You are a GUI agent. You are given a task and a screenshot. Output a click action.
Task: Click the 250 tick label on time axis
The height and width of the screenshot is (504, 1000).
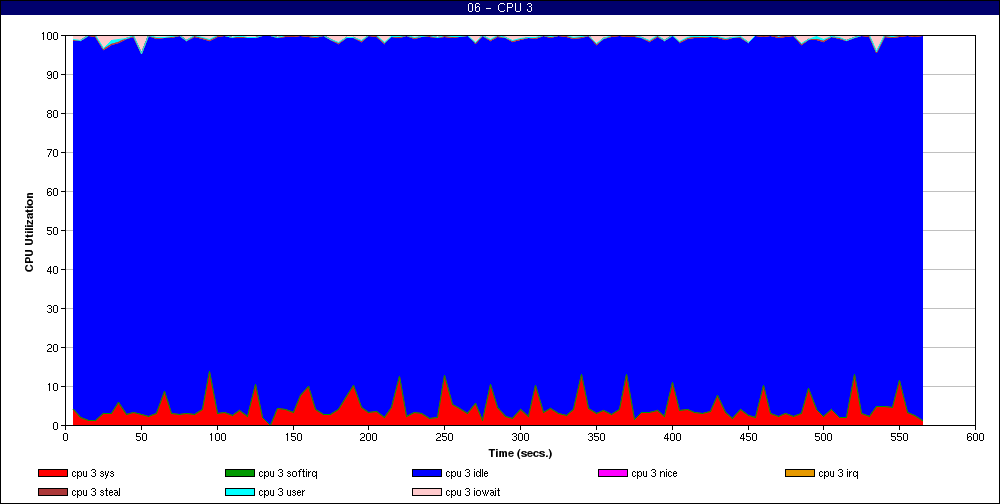(445, 437)
